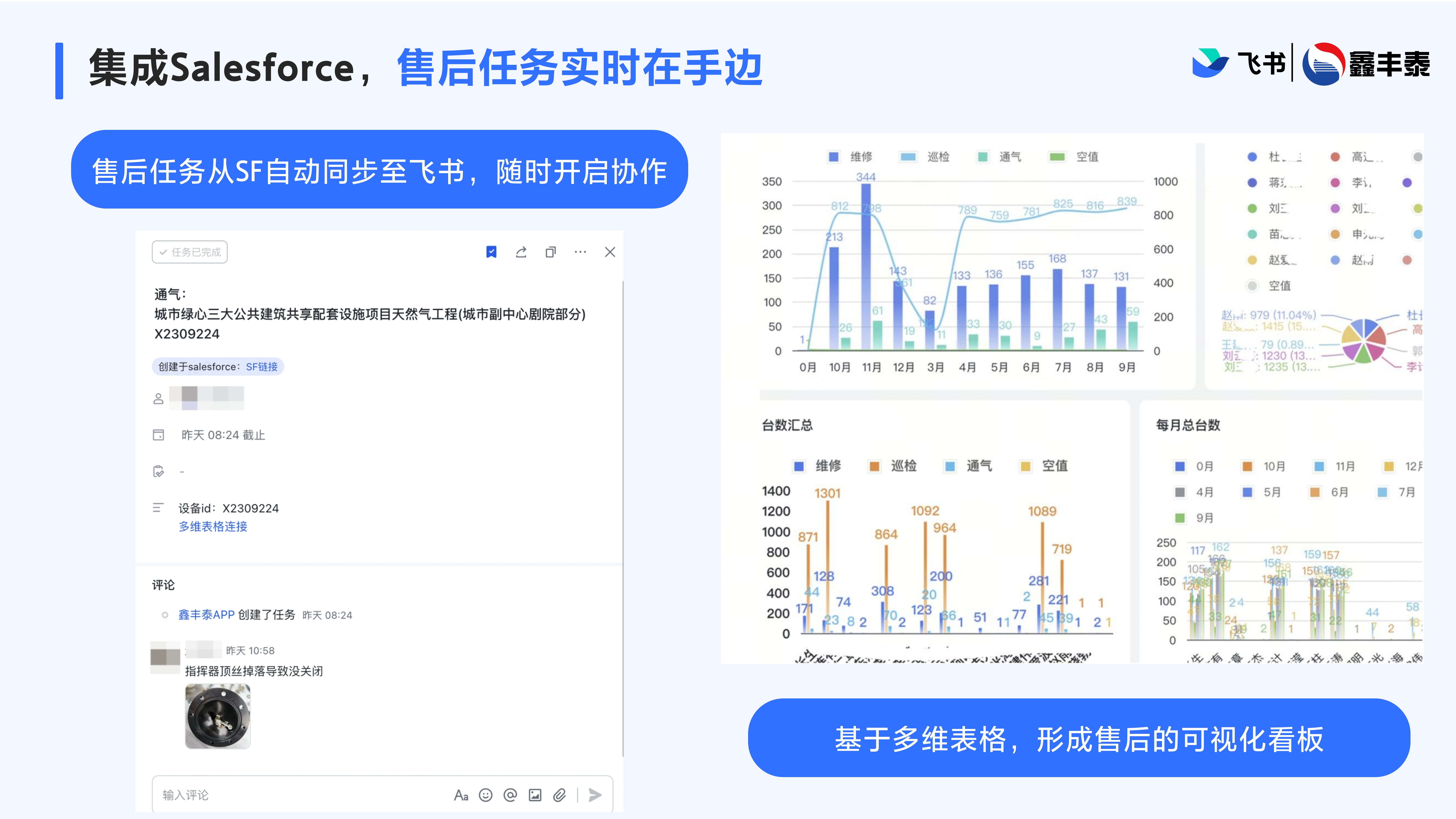Toggle 6月 legend in 每月总台数 chart
1456x819 pixels.
pyautogui.click(x=1329, y=492)
